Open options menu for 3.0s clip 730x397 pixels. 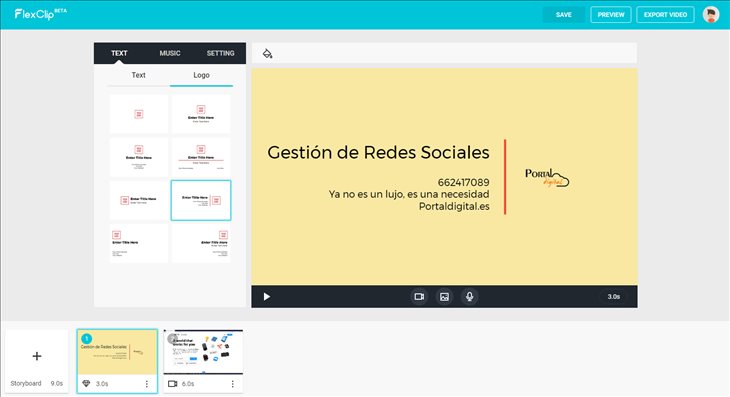[147, 384]
